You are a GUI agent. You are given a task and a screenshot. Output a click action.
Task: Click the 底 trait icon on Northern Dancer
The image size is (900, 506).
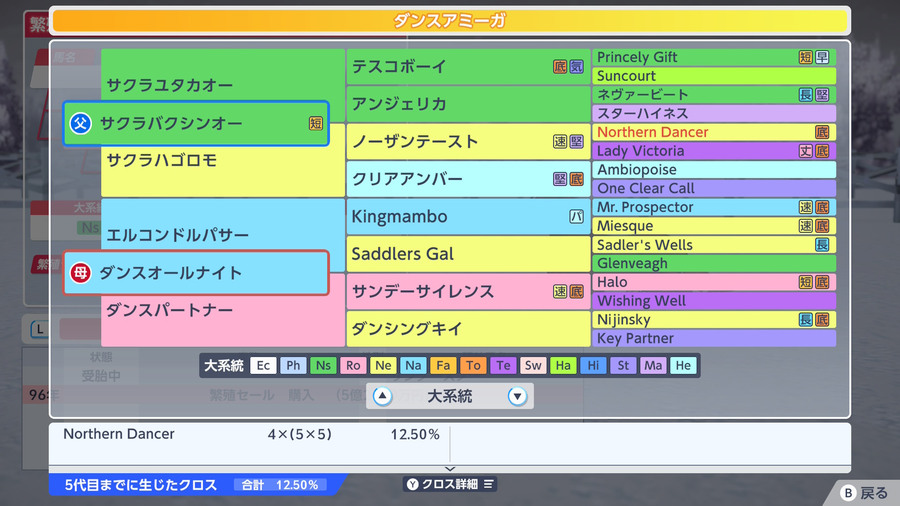coord(822,132)
